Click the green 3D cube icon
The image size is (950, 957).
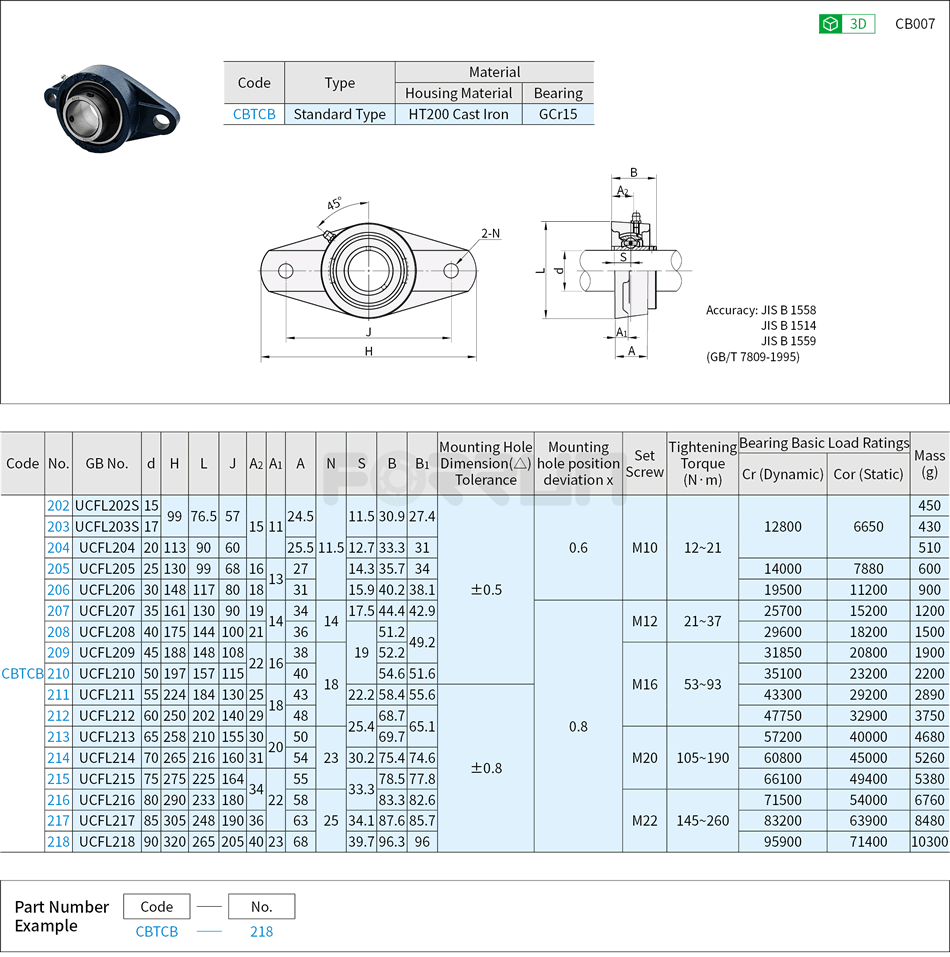click(830, 24)
